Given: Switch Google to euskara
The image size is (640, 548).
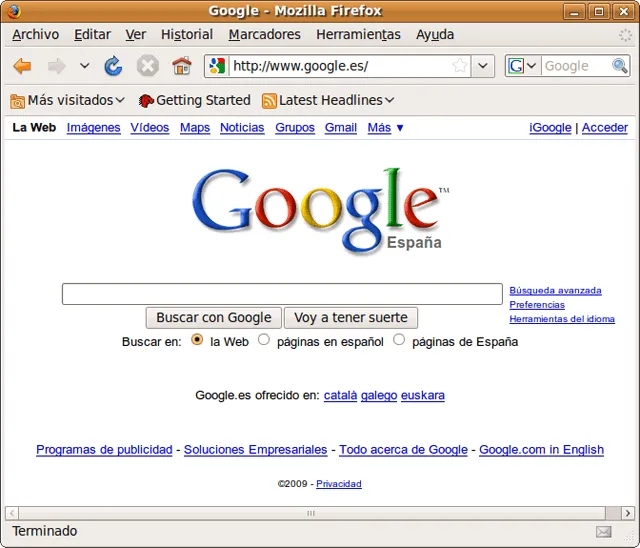Looking at the screenshot, I should click(423, 395).
